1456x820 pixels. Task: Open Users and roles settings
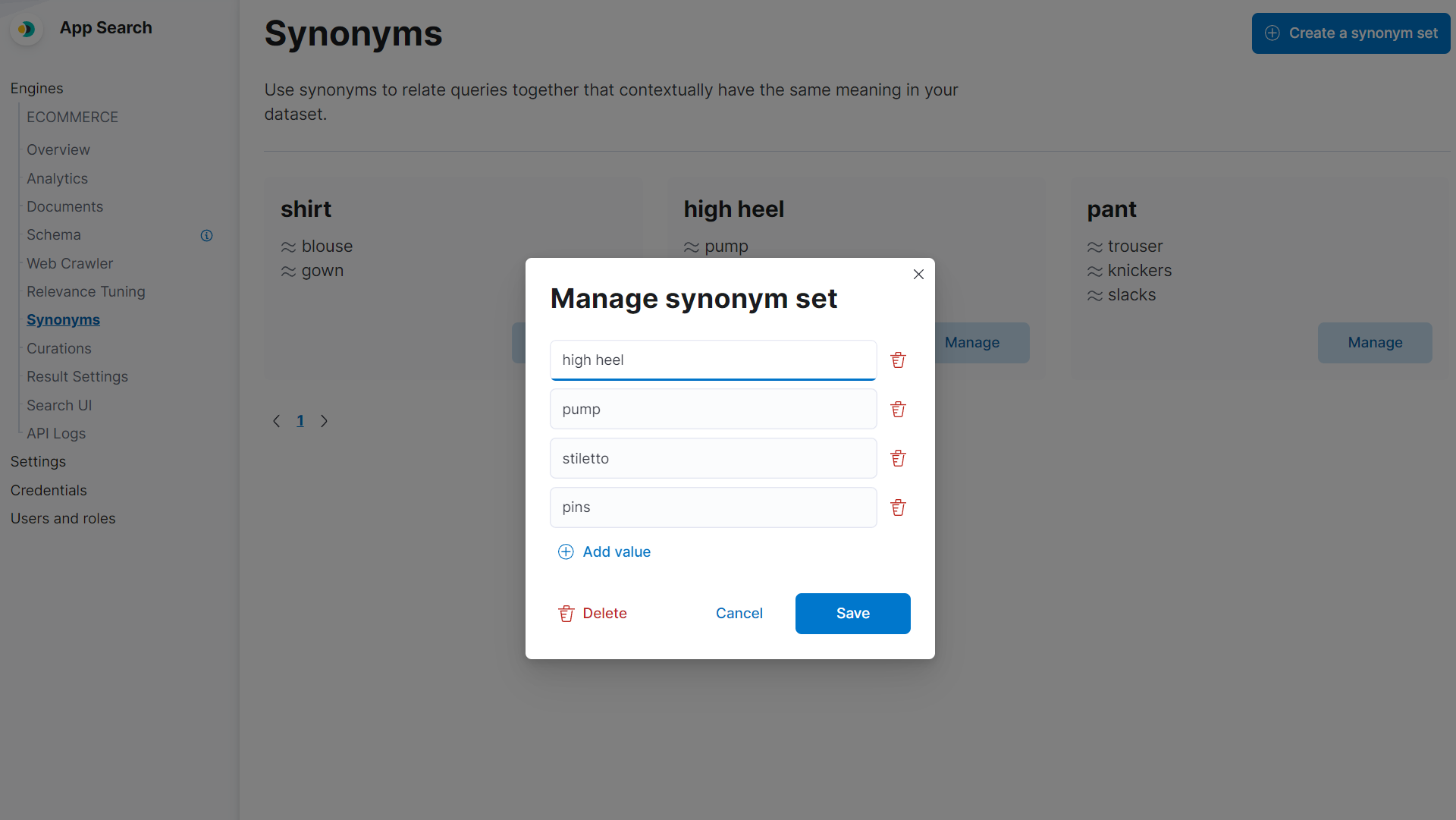(x=63, y=518)
